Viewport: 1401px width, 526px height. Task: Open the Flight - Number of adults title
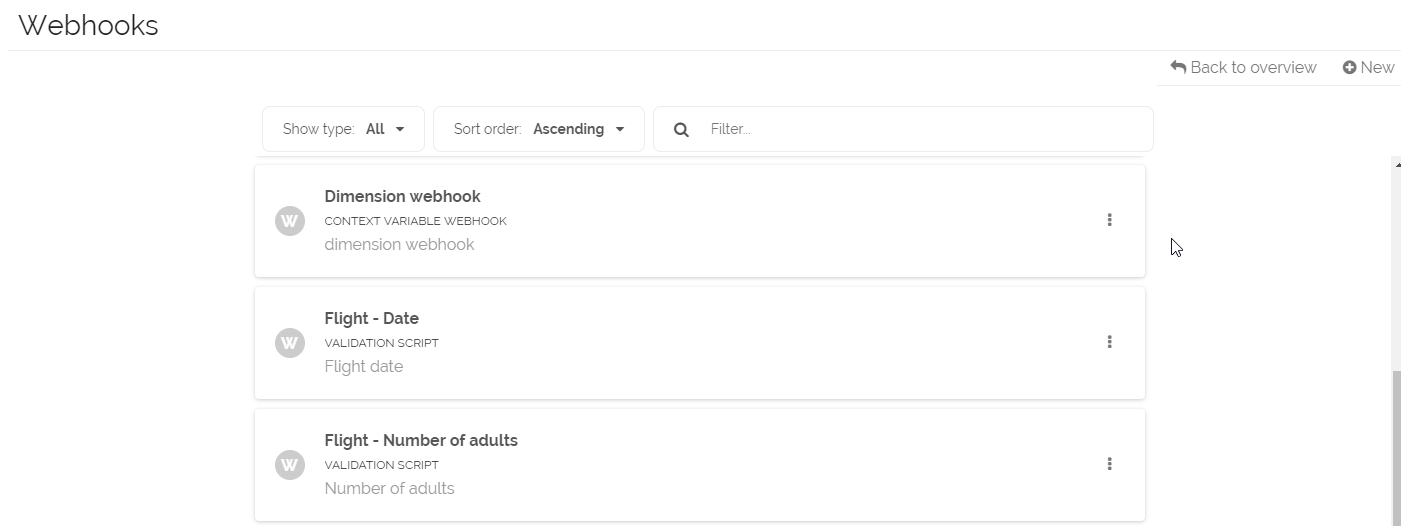pyautogui.click(x=421, y=440)
